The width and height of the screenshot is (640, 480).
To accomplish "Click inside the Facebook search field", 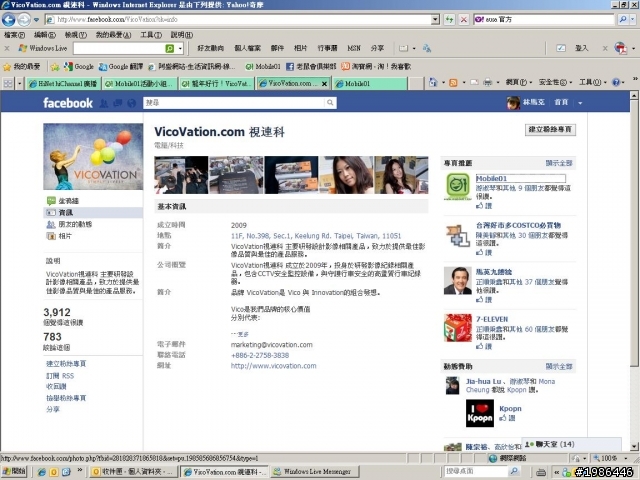I will point(234,103).
